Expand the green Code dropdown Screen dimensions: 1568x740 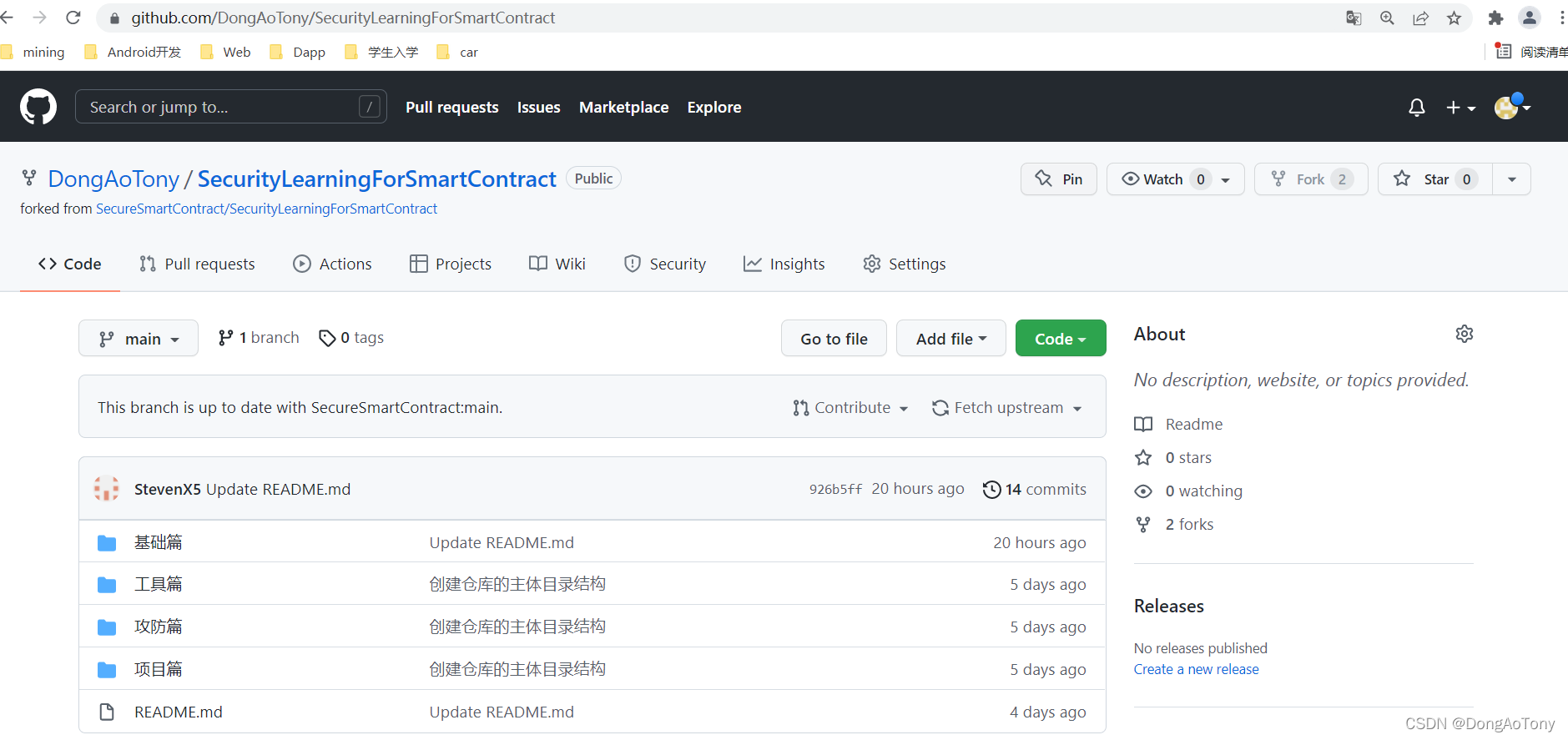click(x=1061, y=339)
